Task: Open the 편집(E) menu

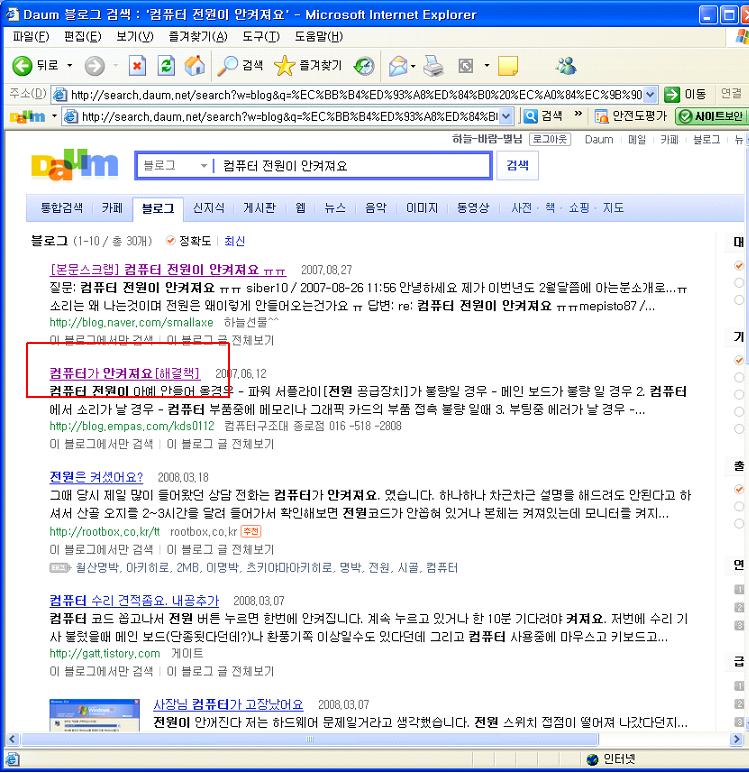Action: [x=82, y=36]
